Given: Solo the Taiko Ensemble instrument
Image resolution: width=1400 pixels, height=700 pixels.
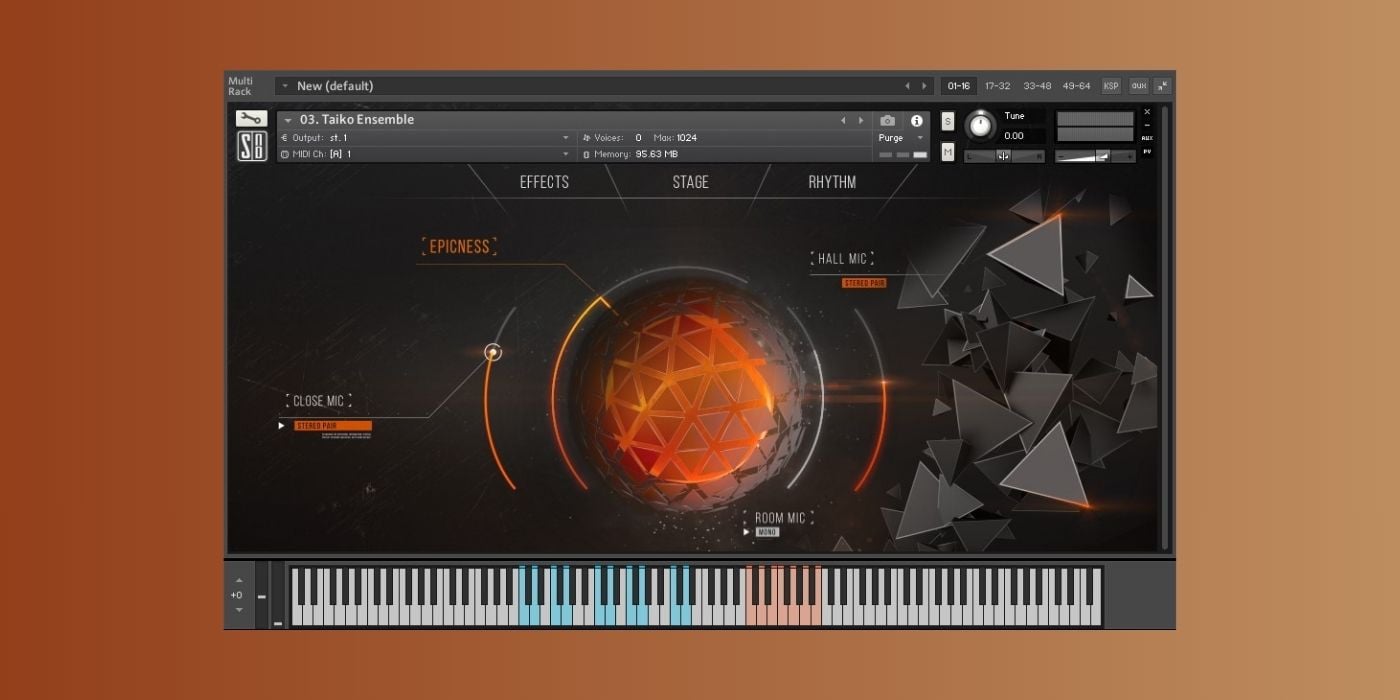Looking at the screenshot, I should (x=948, y=121).
